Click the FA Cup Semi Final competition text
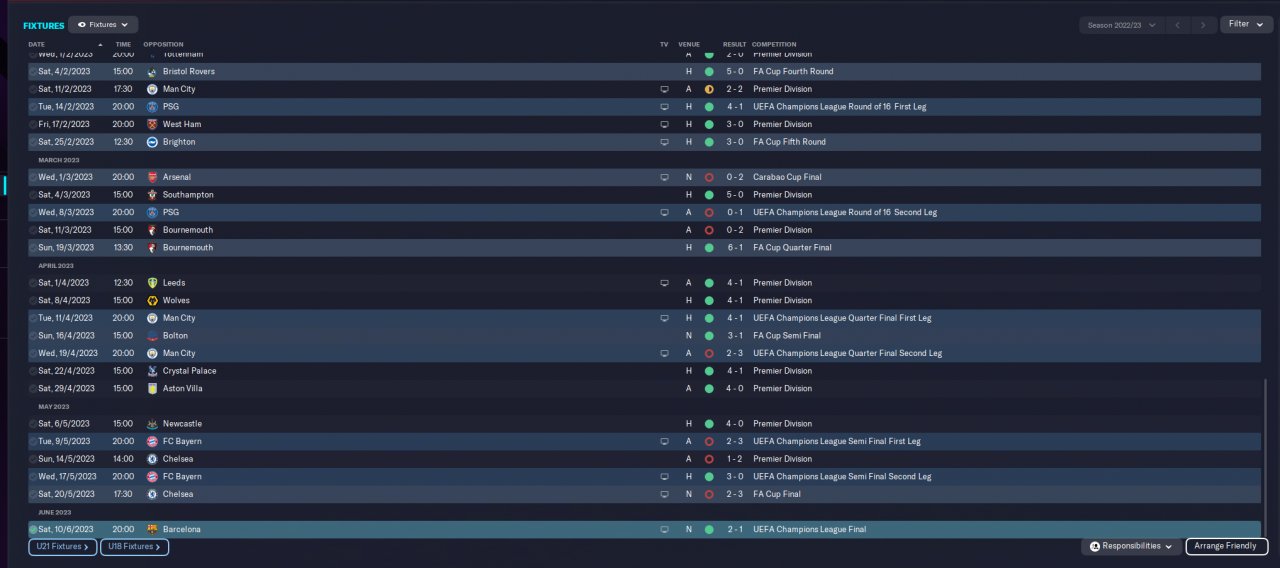This screenshot has width=1280, height=568. point(787,336)
